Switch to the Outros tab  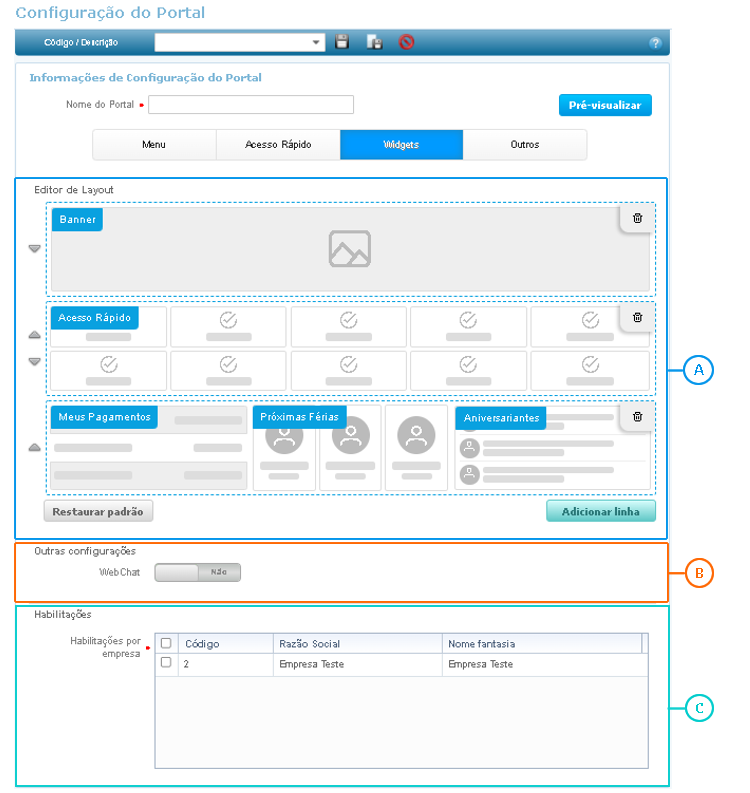point(524,145)
